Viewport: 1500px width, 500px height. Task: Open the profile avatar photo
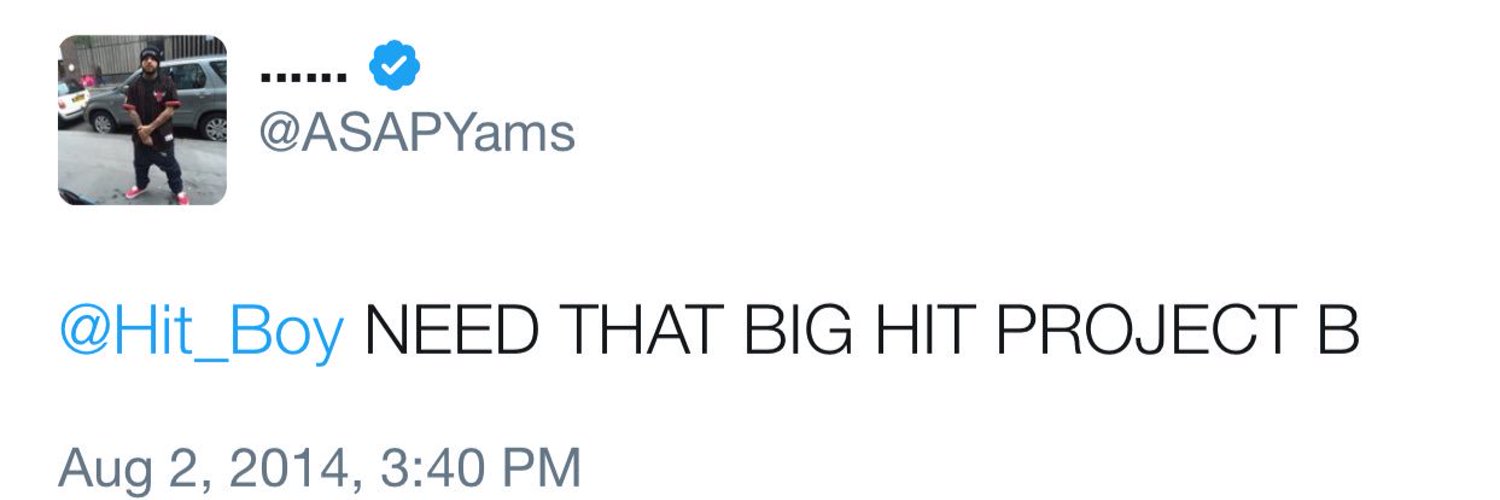[x=142, y=120]
